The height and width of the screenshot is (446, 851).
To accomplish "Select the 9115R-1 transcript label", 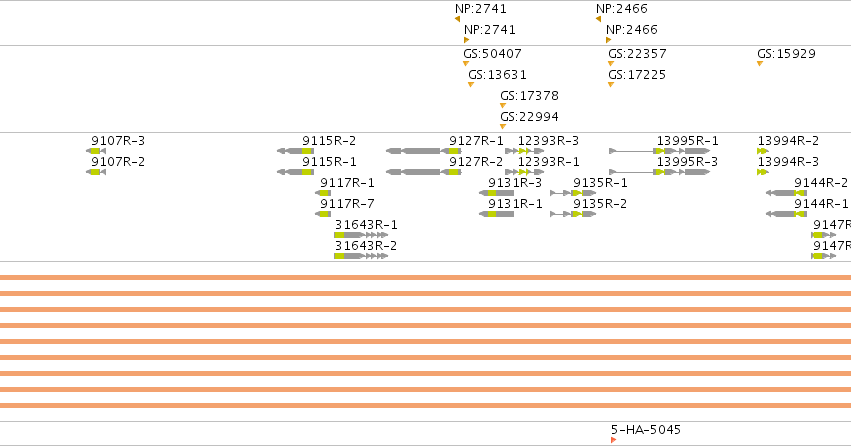I will click(x=329, y=162).
